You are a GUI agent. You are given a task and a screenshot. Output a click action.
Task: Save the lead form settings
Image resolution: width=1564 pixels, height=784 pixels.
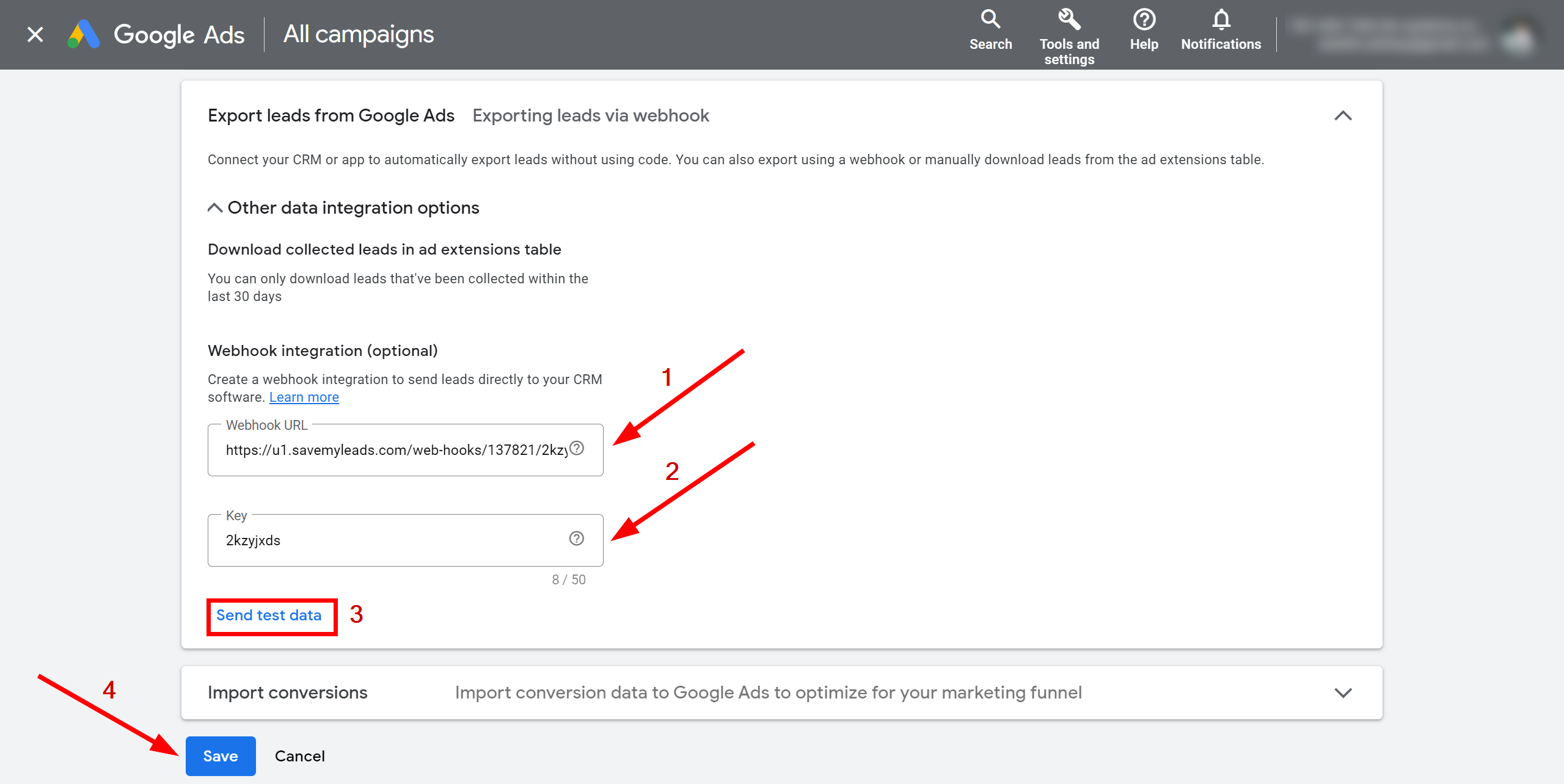point(221,756)
